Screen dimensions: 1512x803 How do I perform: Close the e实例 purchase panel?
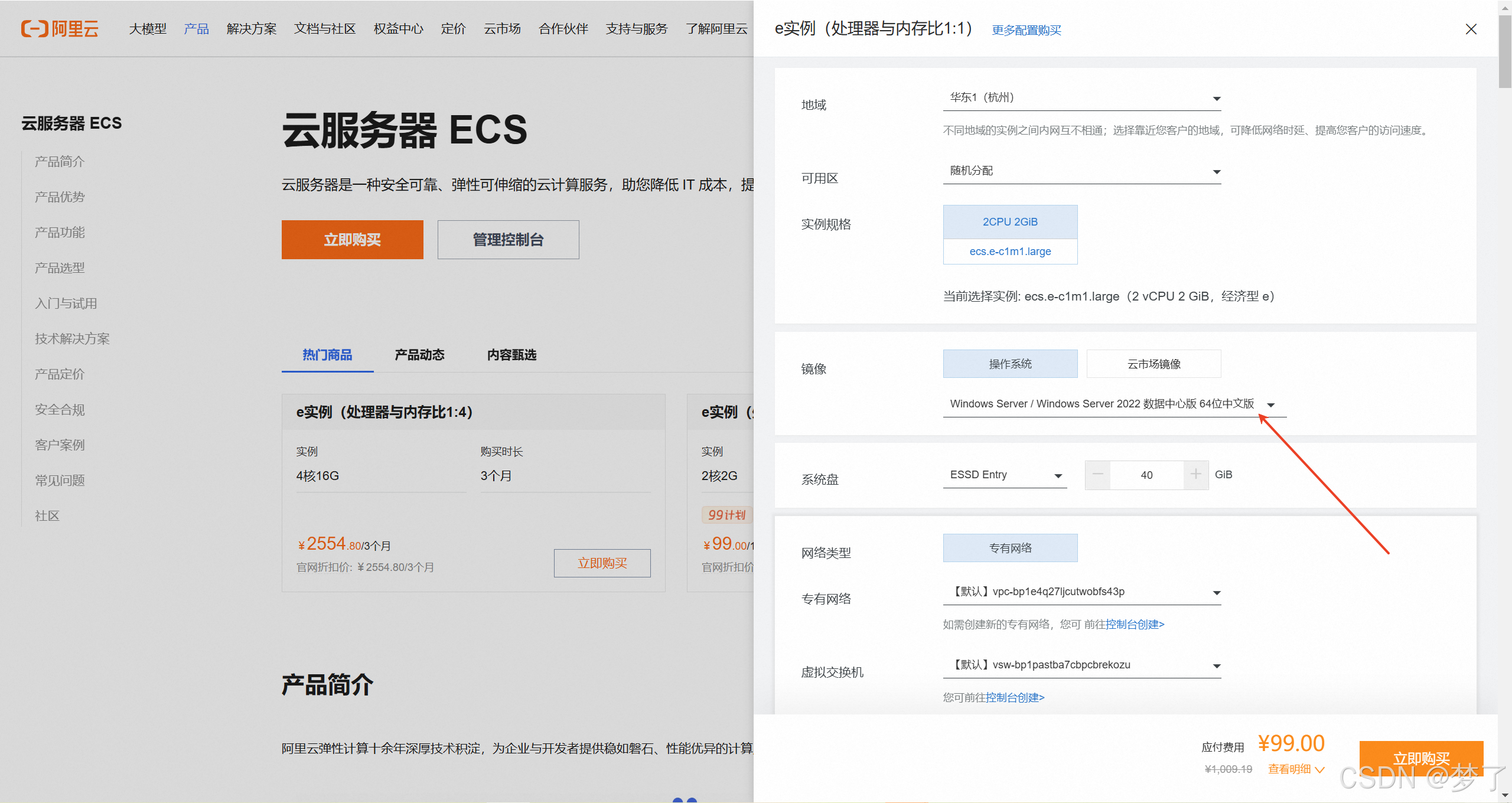1471,29
